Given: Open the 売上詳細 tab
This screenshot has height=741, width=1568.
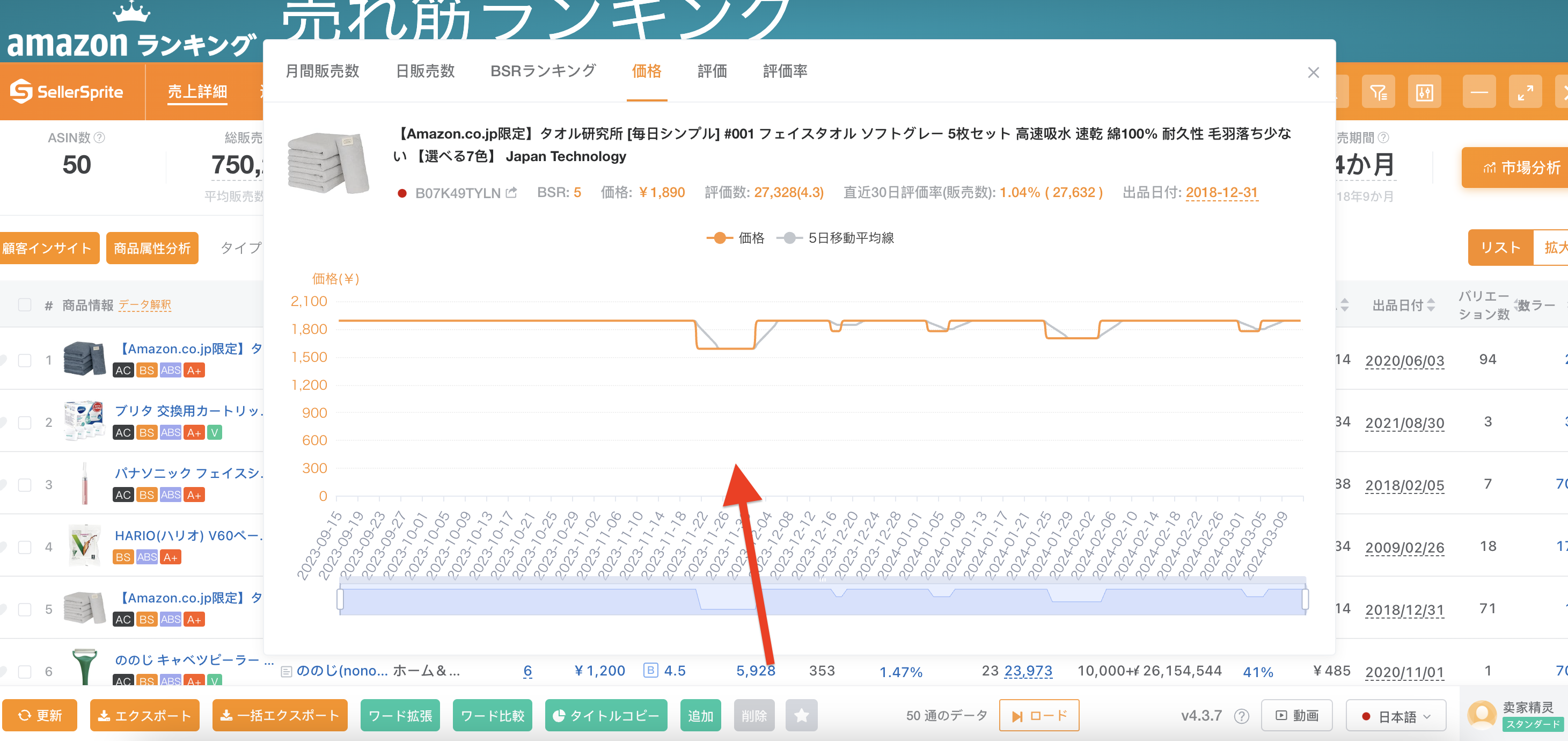Looking at the screenshot, I should (197, 92).
